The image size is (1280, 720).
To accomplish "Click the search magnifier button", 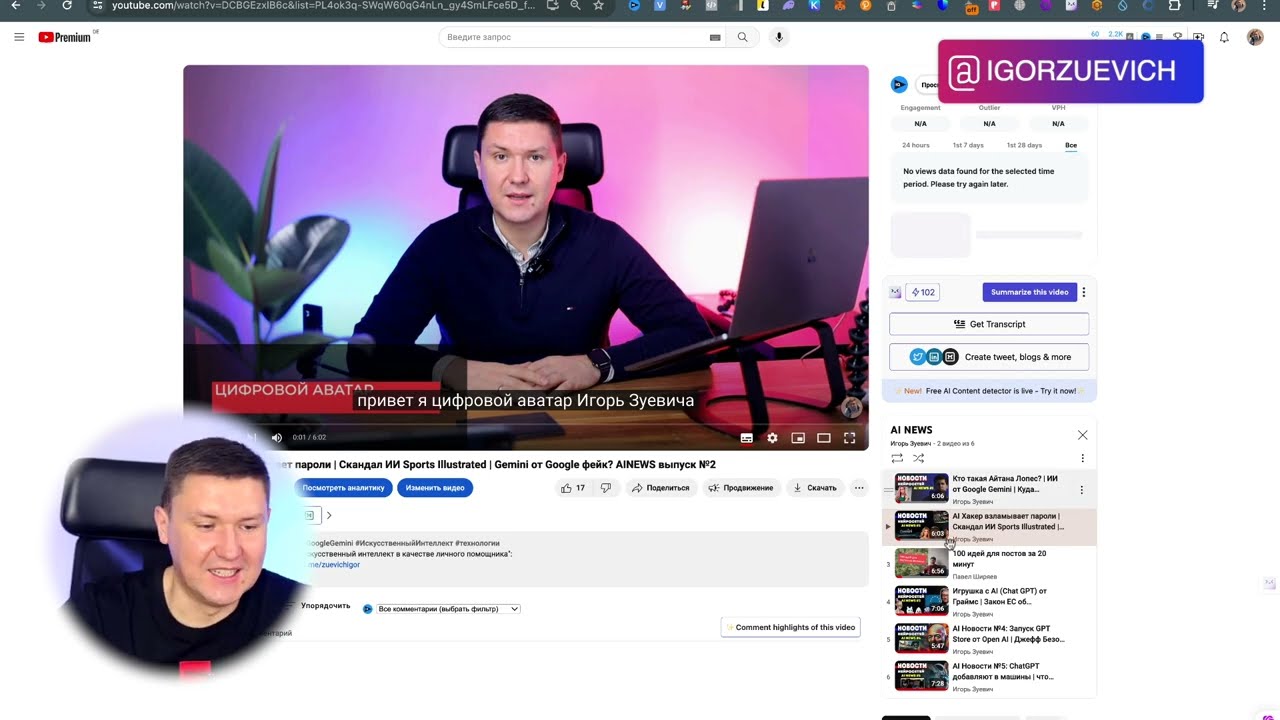I will [x=742, y=37].
